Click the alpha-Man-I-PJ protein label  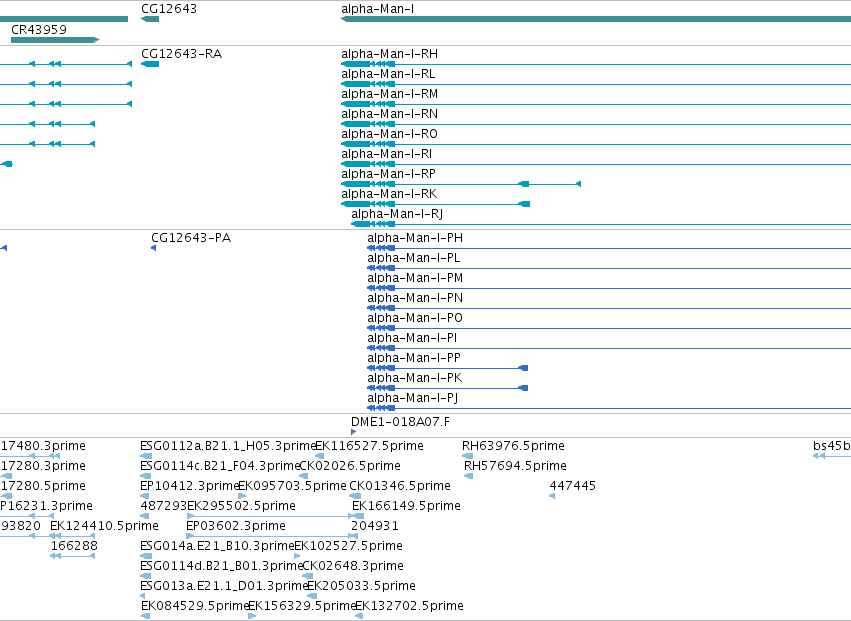(413, 398)
